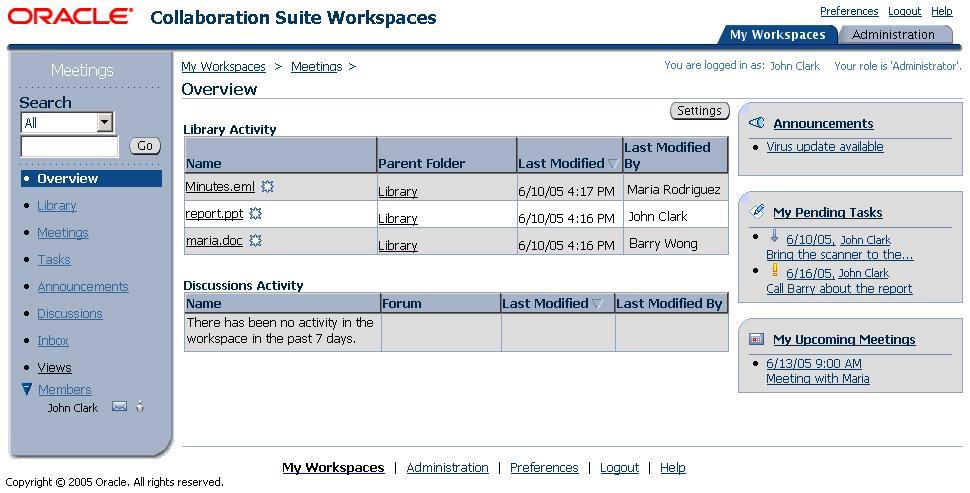This screenshot has width=970, height=493.
Task: Open Library in the sidebar
Action: click(x=57, y=205)
